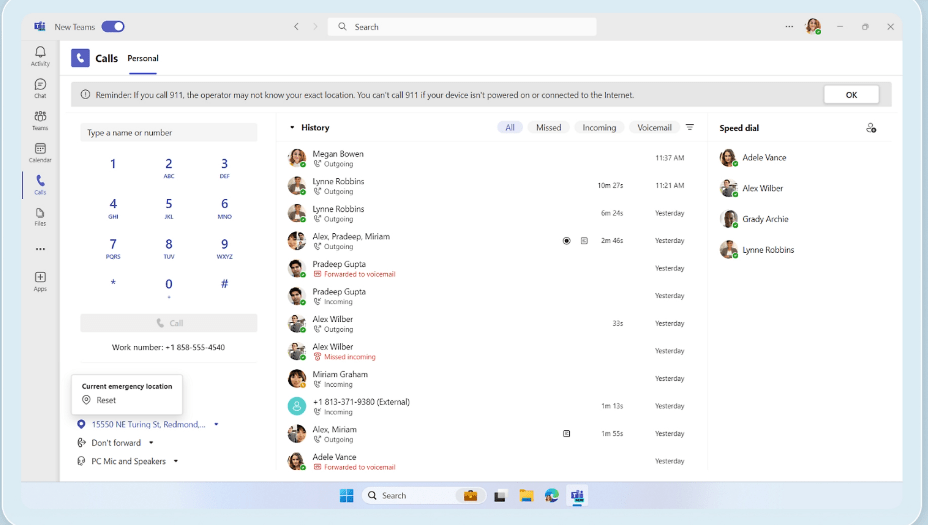
Task: Go to Teams in the sidebar
Action: coord(40,120)
